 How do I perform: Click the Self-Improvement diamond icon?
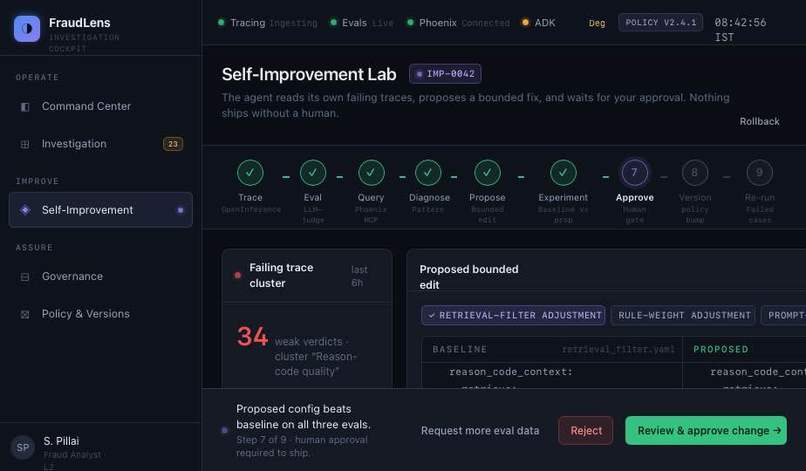[x=25, y=210]
